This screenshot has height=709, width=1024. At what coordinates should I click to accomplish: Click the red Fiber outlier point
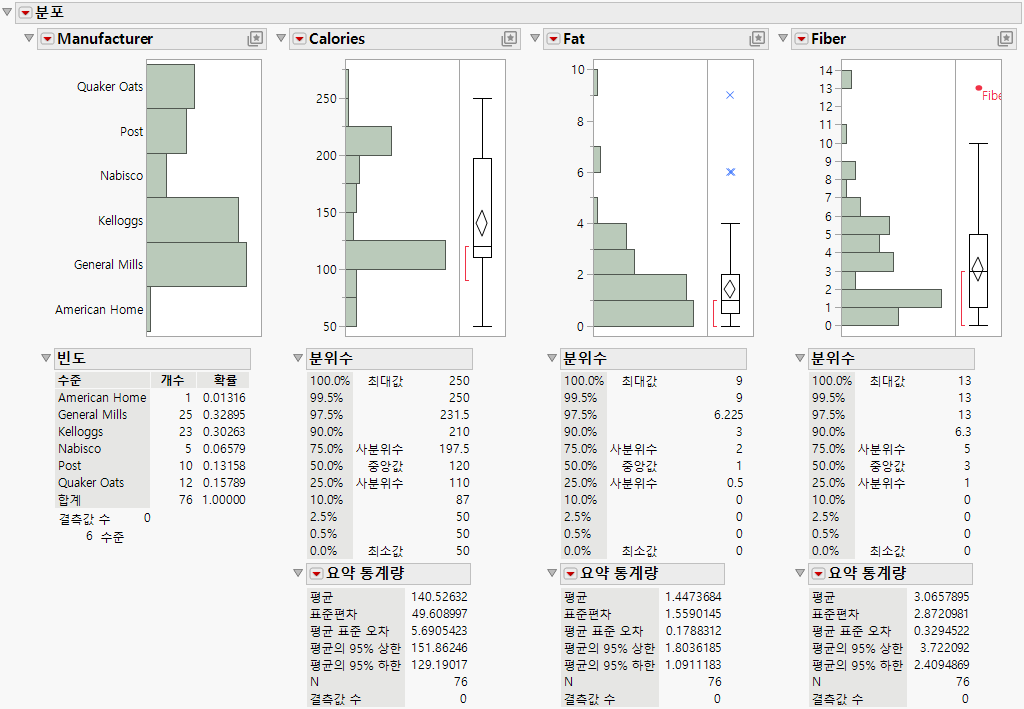pyautogui.click(x=978, y=88)
